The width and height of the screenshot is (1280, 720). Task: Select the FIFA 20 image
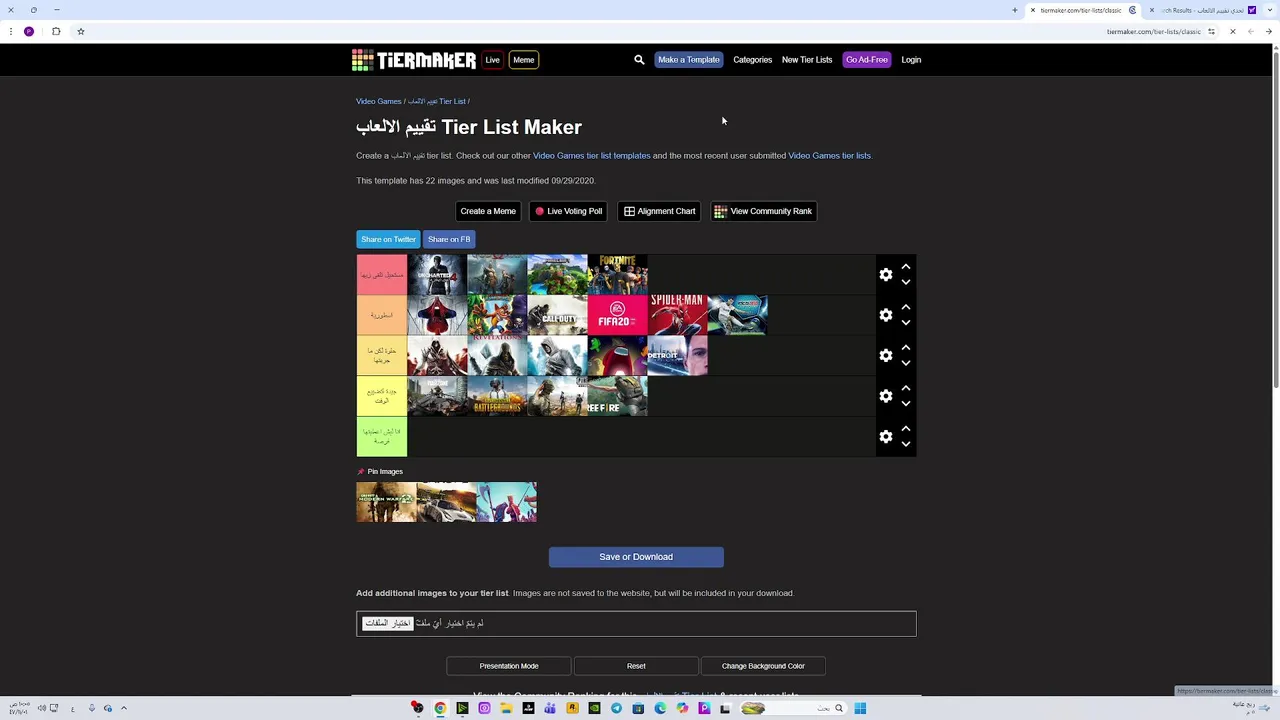[617, 315]
